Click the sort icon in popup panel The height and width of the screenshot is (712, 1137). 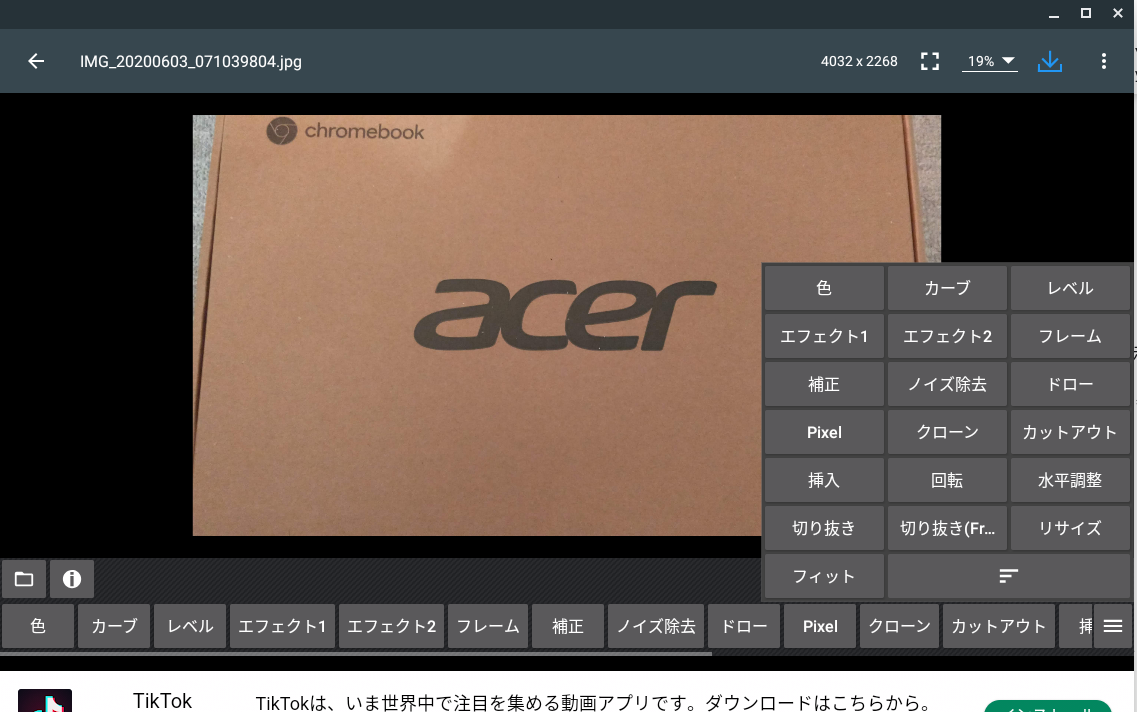1009,576
